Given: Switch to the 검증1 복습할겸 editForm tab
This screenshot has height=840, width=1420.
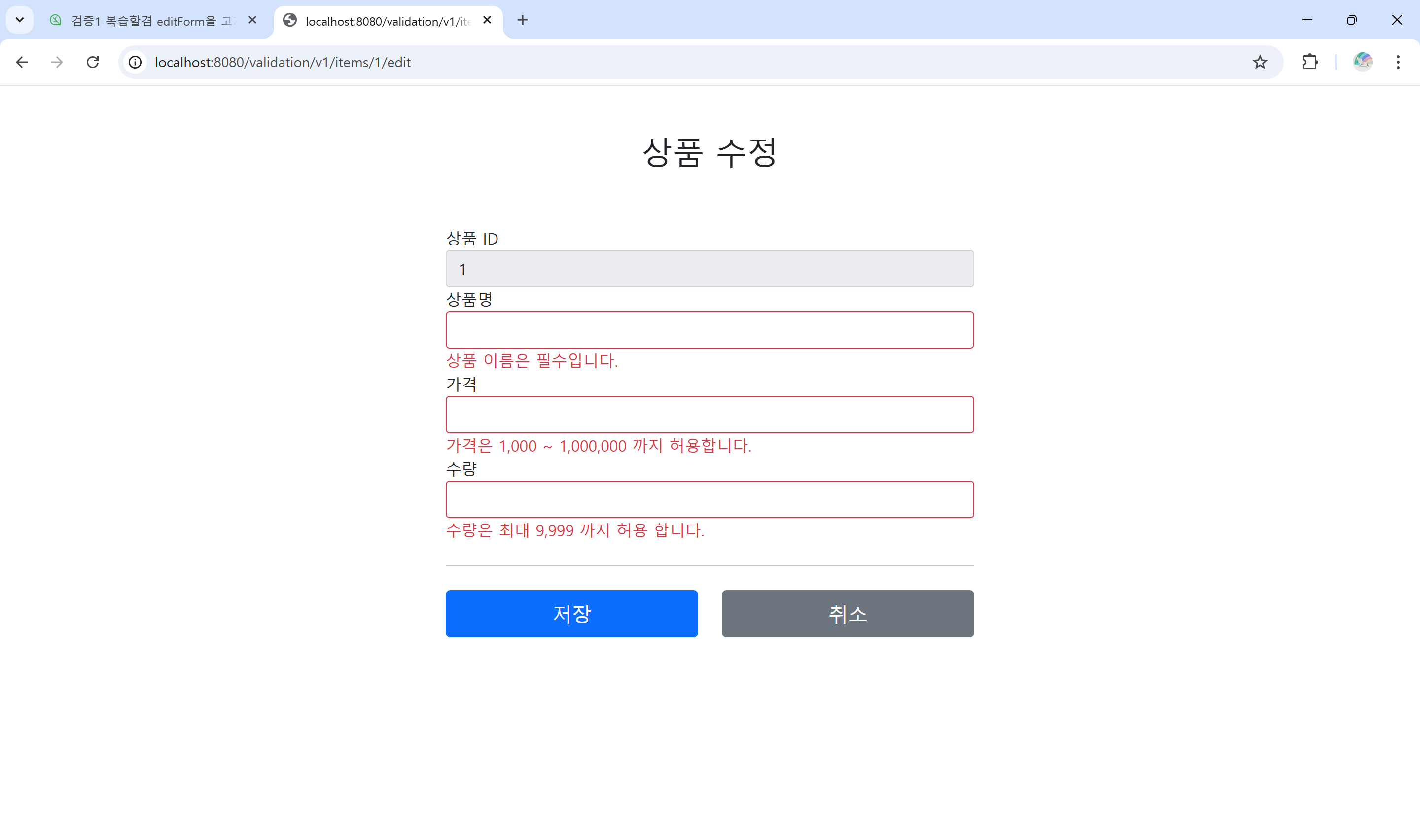Looking at the screenshot, I should (x=153, y=21).
